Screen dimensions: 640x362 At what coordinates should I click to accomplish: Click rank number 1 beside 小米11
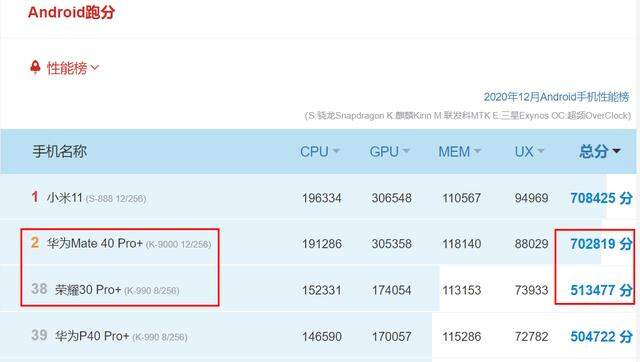point(35,197)
